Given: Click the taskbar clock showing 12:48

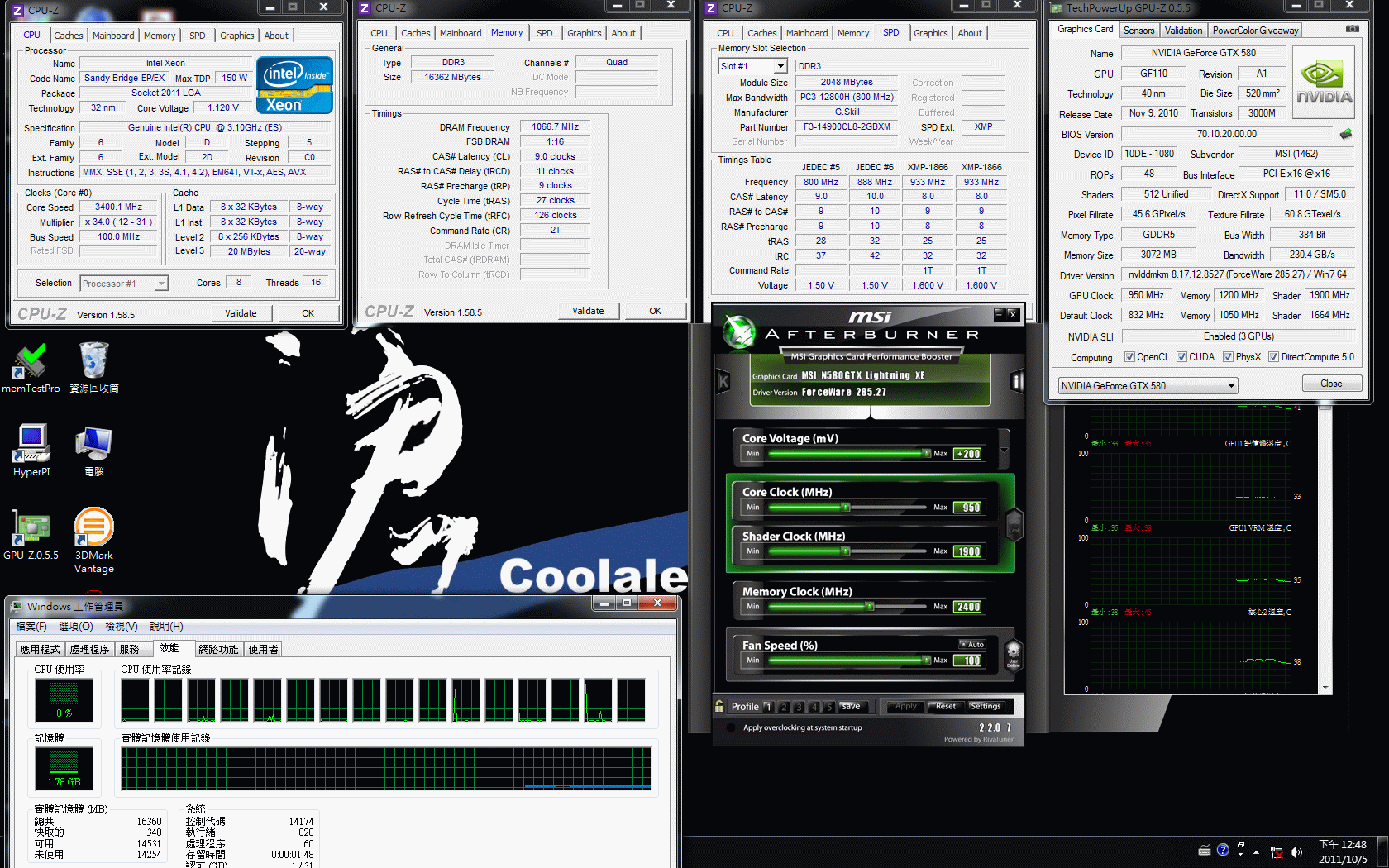Looking at the screenshot, I should [x=1343, y=851].
